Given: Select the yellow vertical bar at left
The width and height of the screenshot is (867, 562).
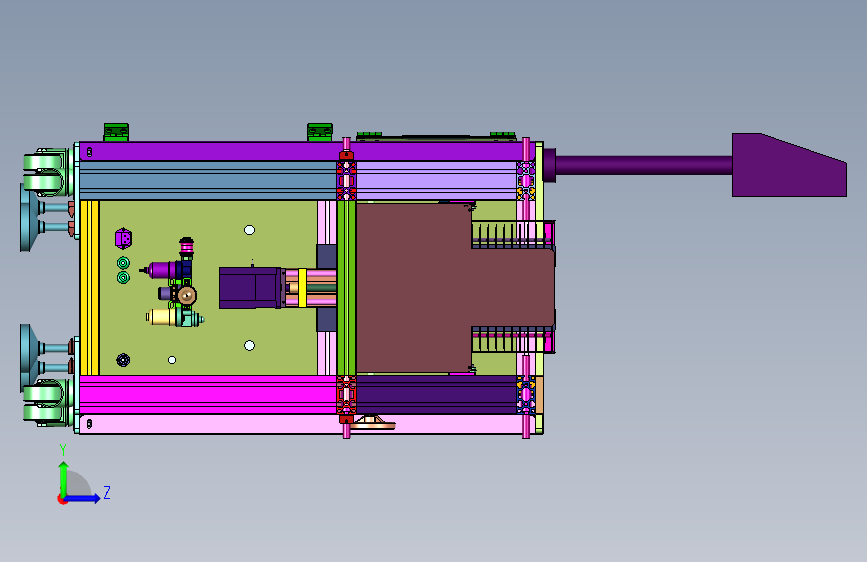Looking at the screenshot, I should pyautogui.click(x=90, y=288).
